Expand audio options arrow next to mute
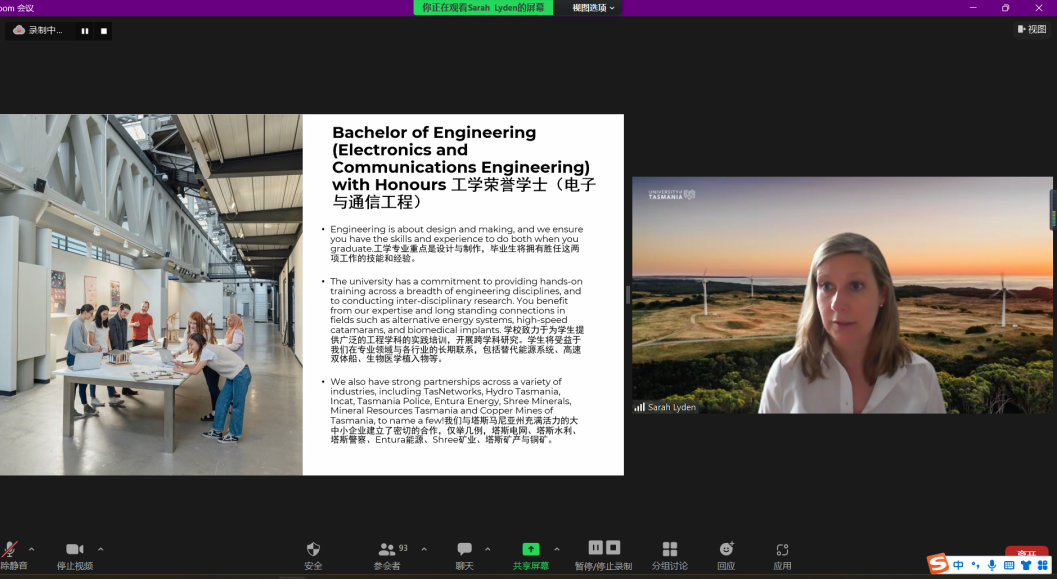This screenshot has width=1057, height=579. point(31,549)
